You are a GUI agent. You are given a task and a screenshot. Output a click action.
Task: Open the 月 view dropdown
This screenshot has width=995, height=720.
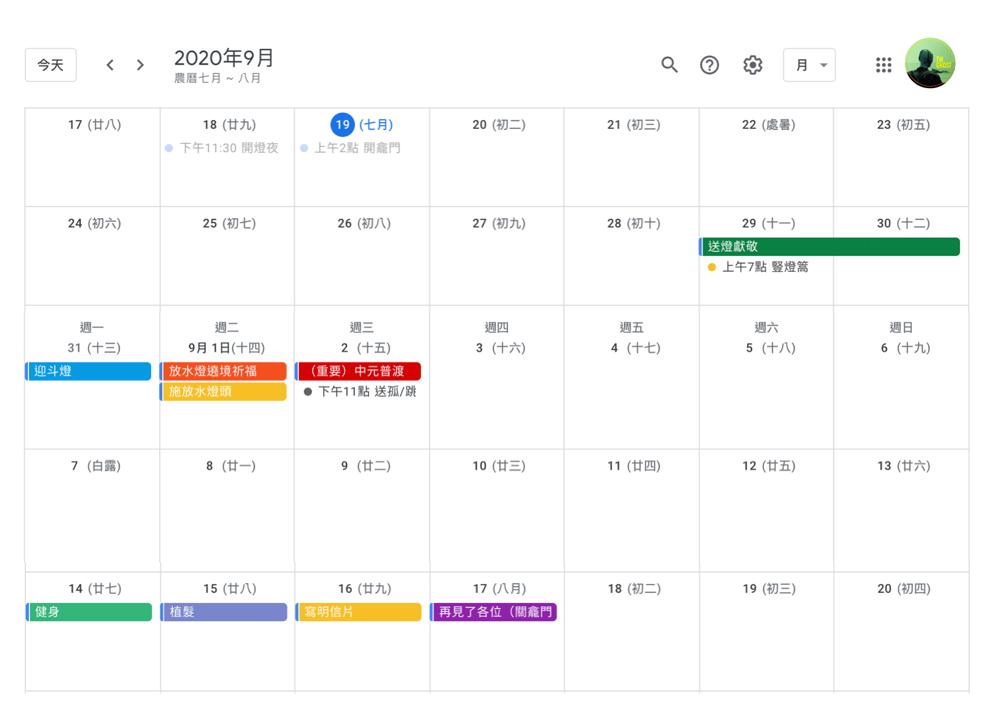(x=802, y=64)
